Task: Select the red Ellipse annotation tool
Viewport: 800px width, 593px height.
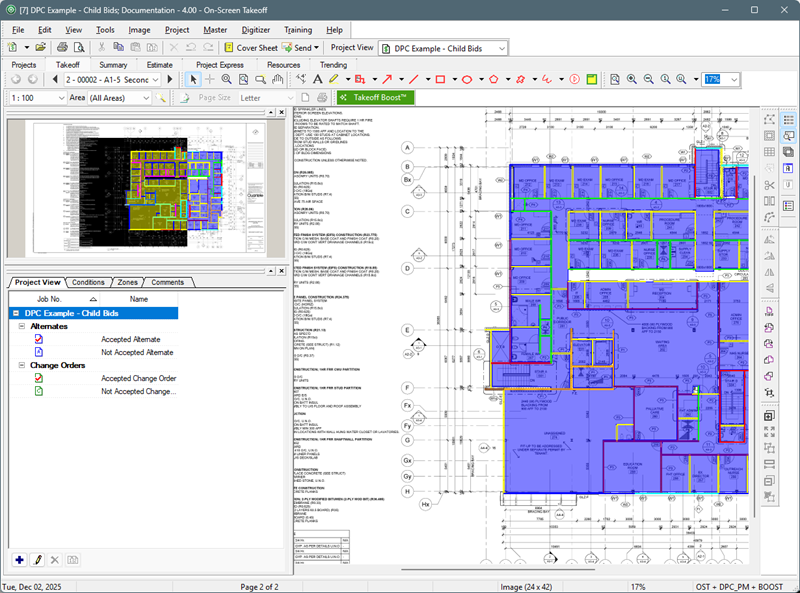Action: click(467, 79)
